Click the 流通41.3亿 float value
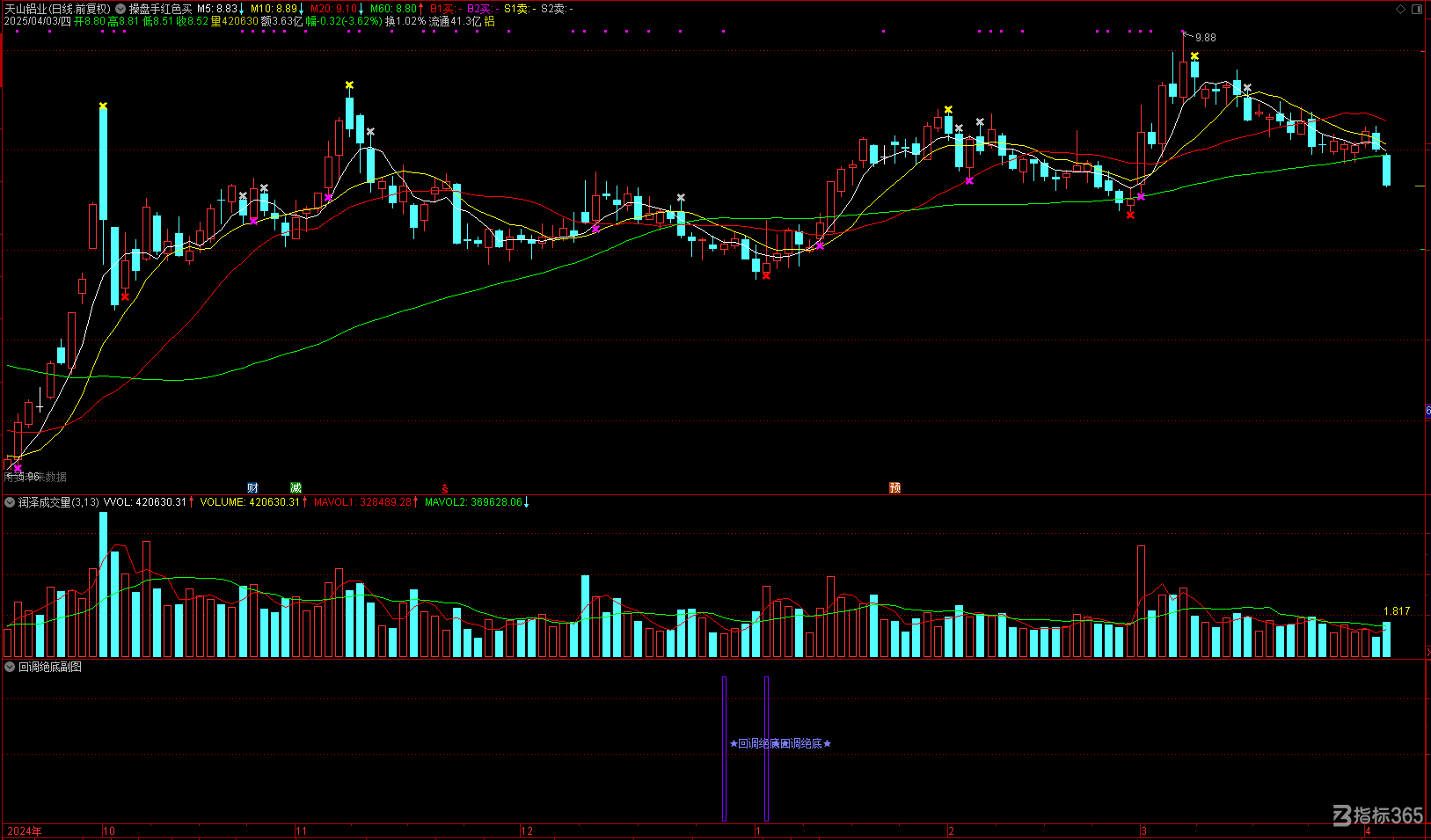 coord(455,21)
